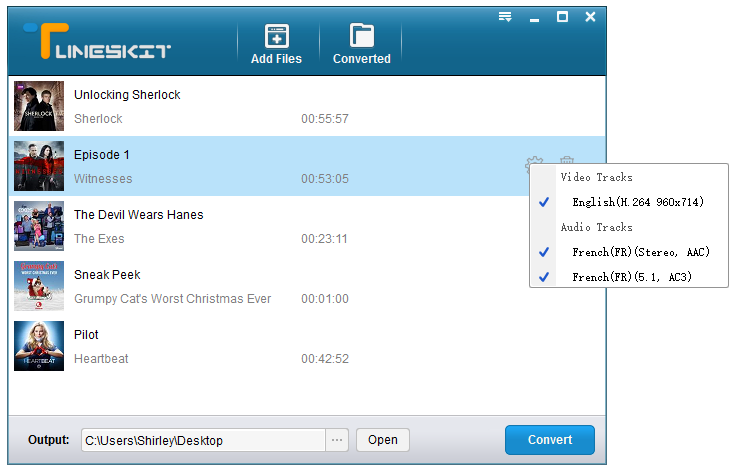Click the trash delete icon on Episode 1 row
Screen dimensions: 734x470
[x=567, y=160]
